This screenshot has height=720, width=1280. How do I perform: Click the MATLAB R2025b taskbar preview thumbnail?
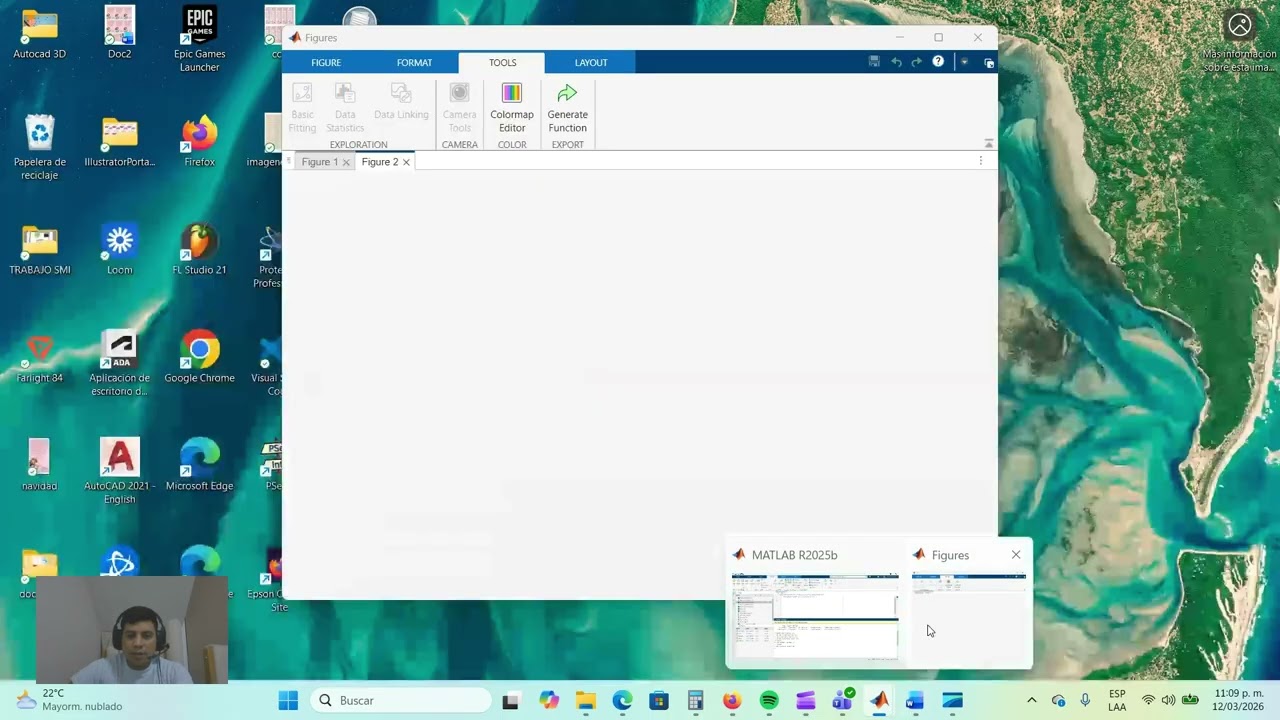point(815,616)
